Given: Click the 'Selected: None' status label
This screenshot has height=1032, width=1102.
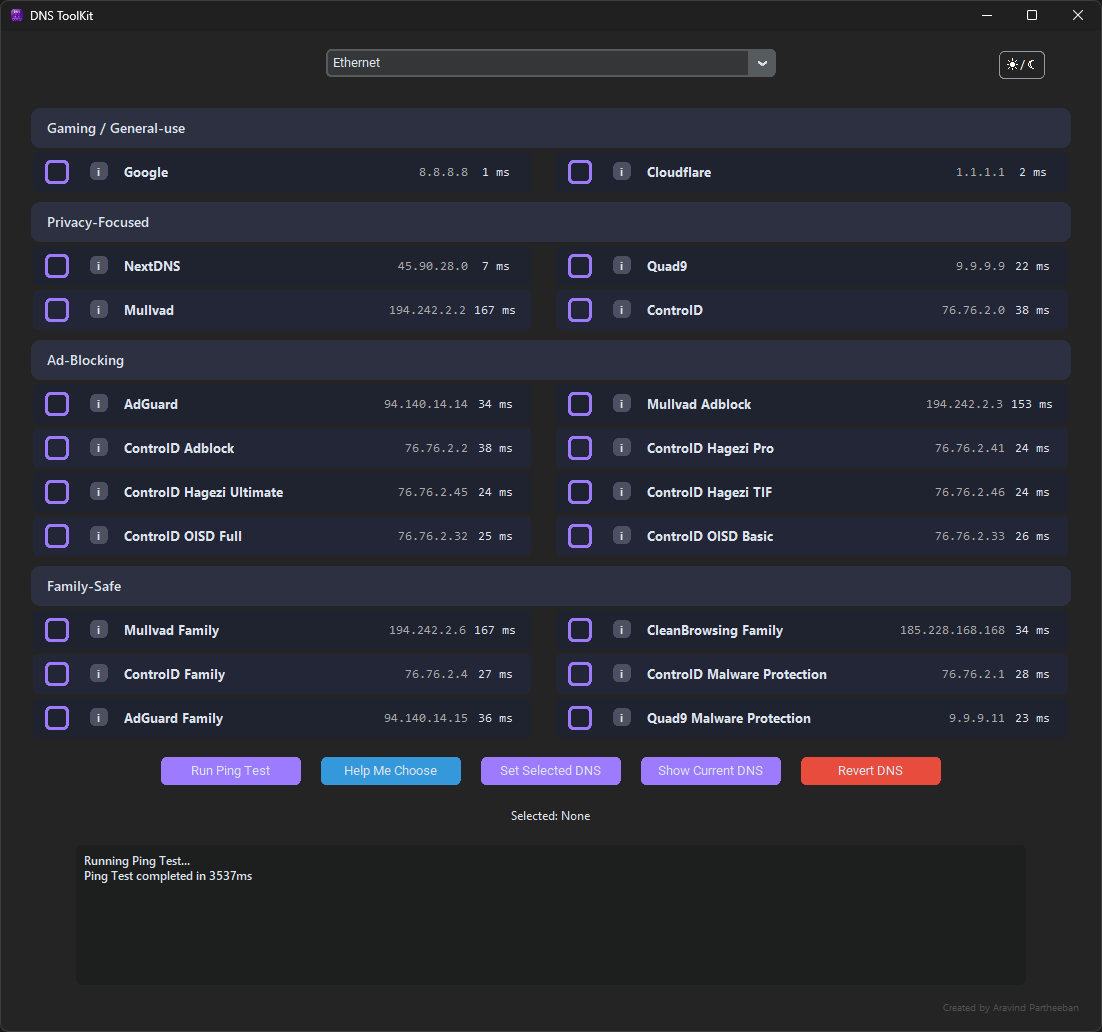Looking at the screenshot, I should click(550, 815).
